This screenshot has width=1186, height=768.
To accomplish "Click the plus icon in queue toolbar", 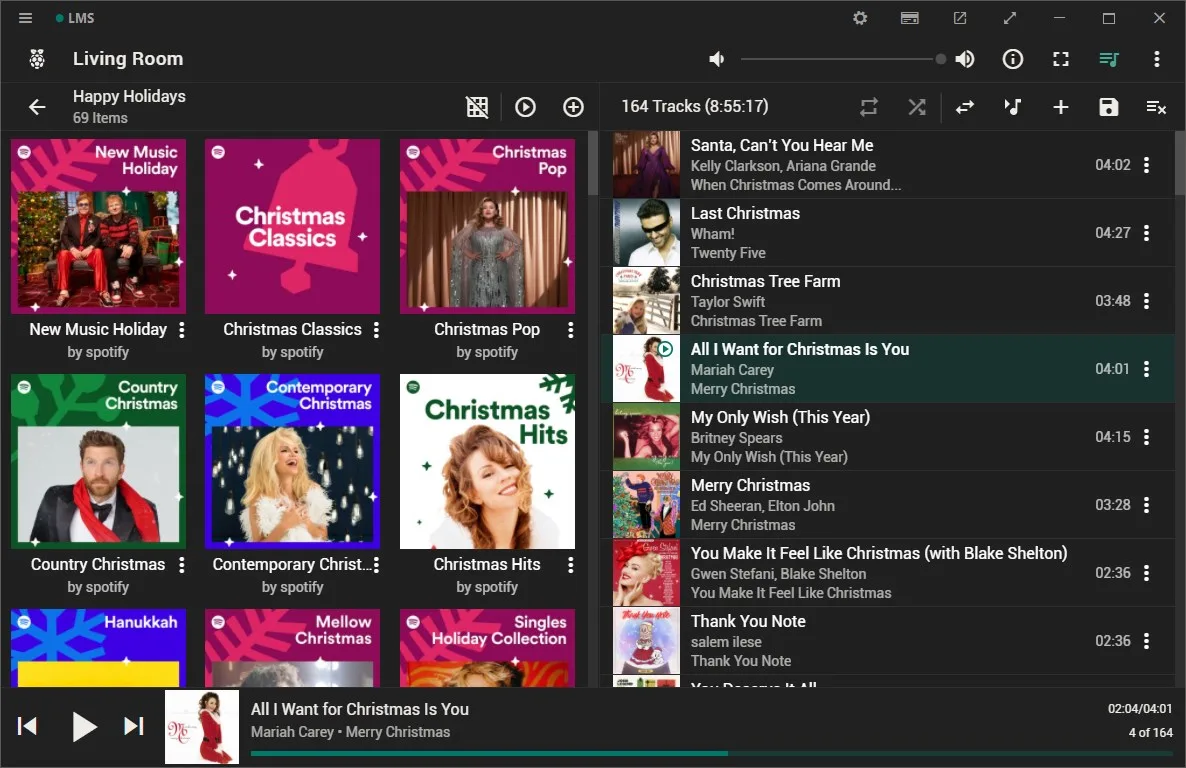I will click(x=1060, y=107).
